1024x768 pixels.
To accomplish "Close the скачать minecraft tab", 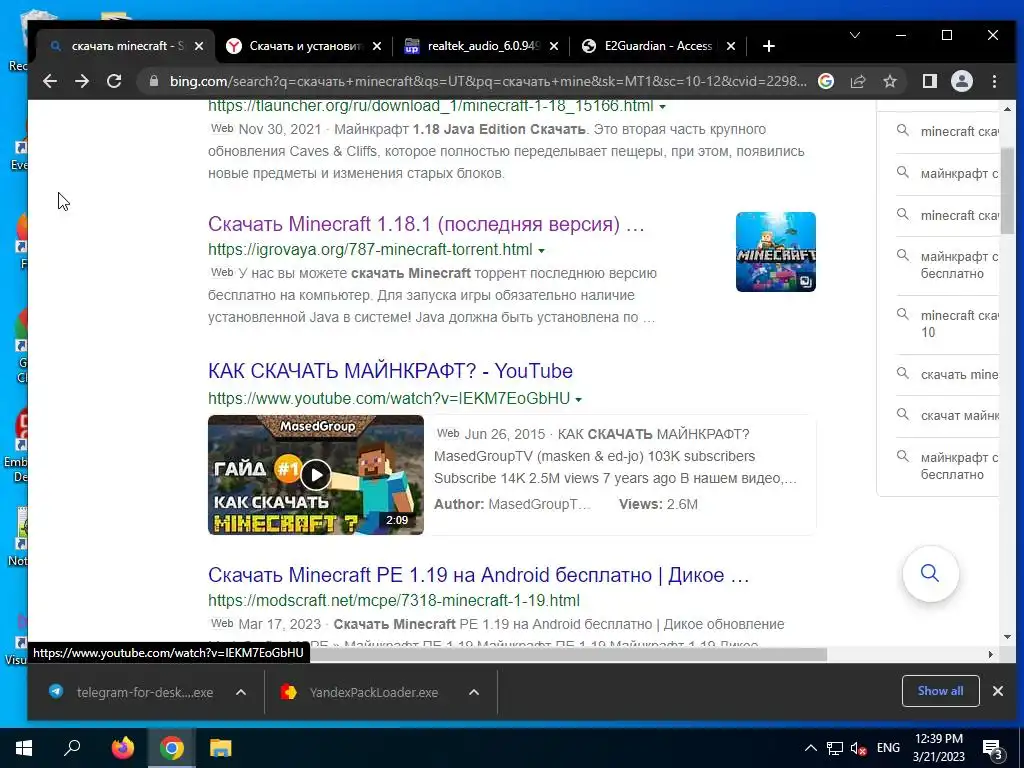I will (x=199, y=46).
